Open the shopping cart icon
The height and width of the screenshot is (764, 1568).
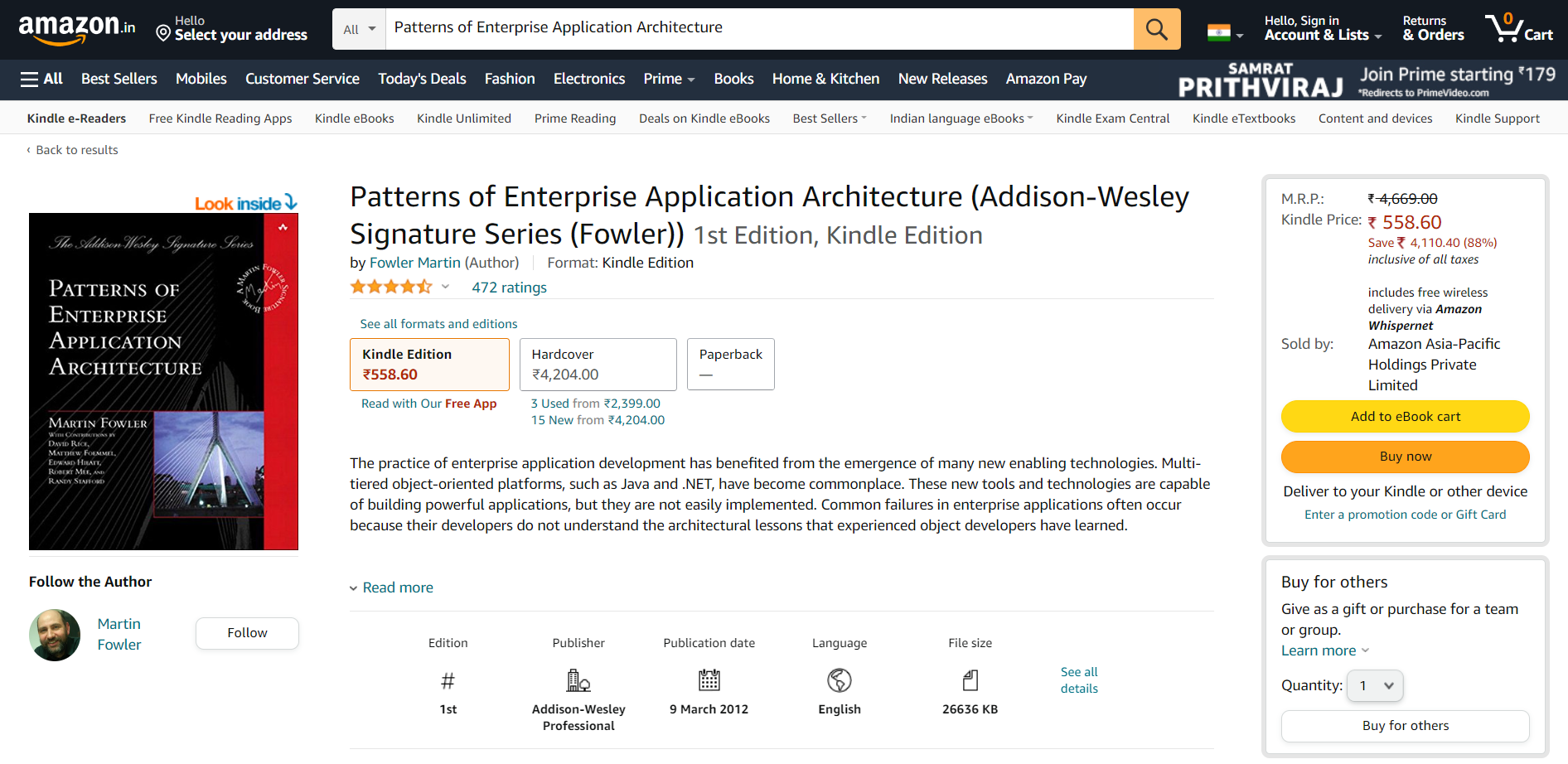(1518, 29)
